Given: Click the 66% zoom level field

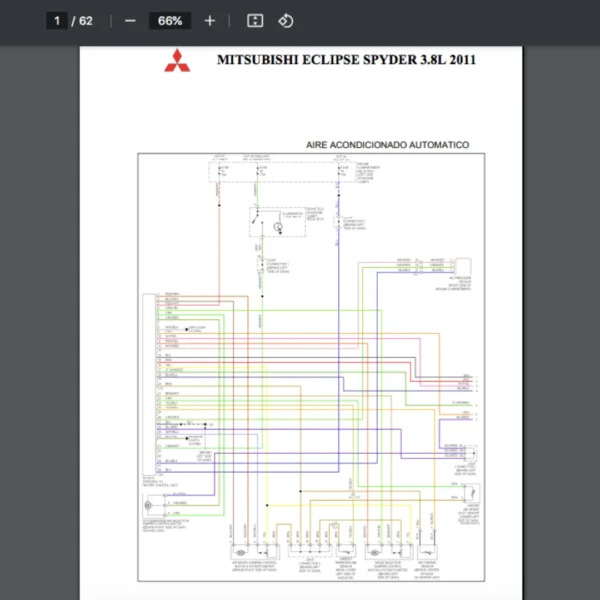Looking at the screenshot, I should coord(170,21).
